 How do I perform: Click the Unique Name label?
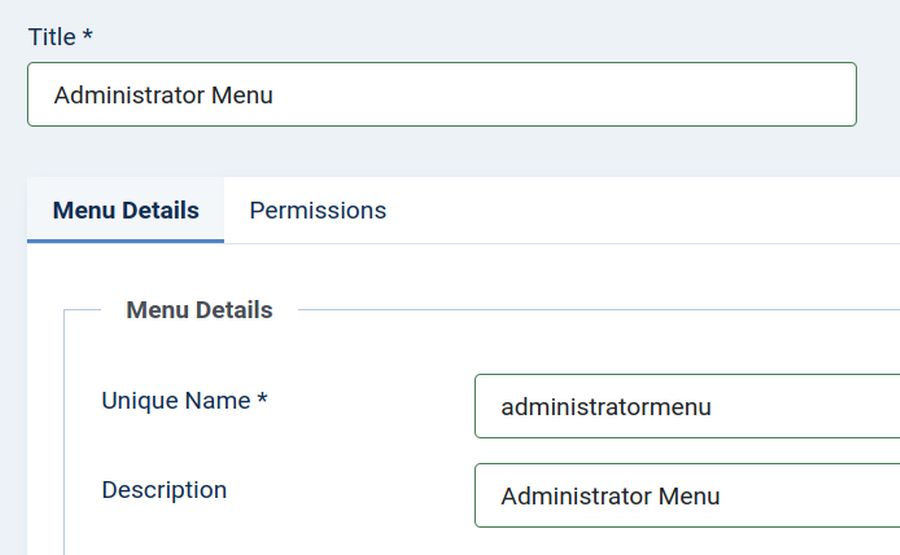coord(176,401)
